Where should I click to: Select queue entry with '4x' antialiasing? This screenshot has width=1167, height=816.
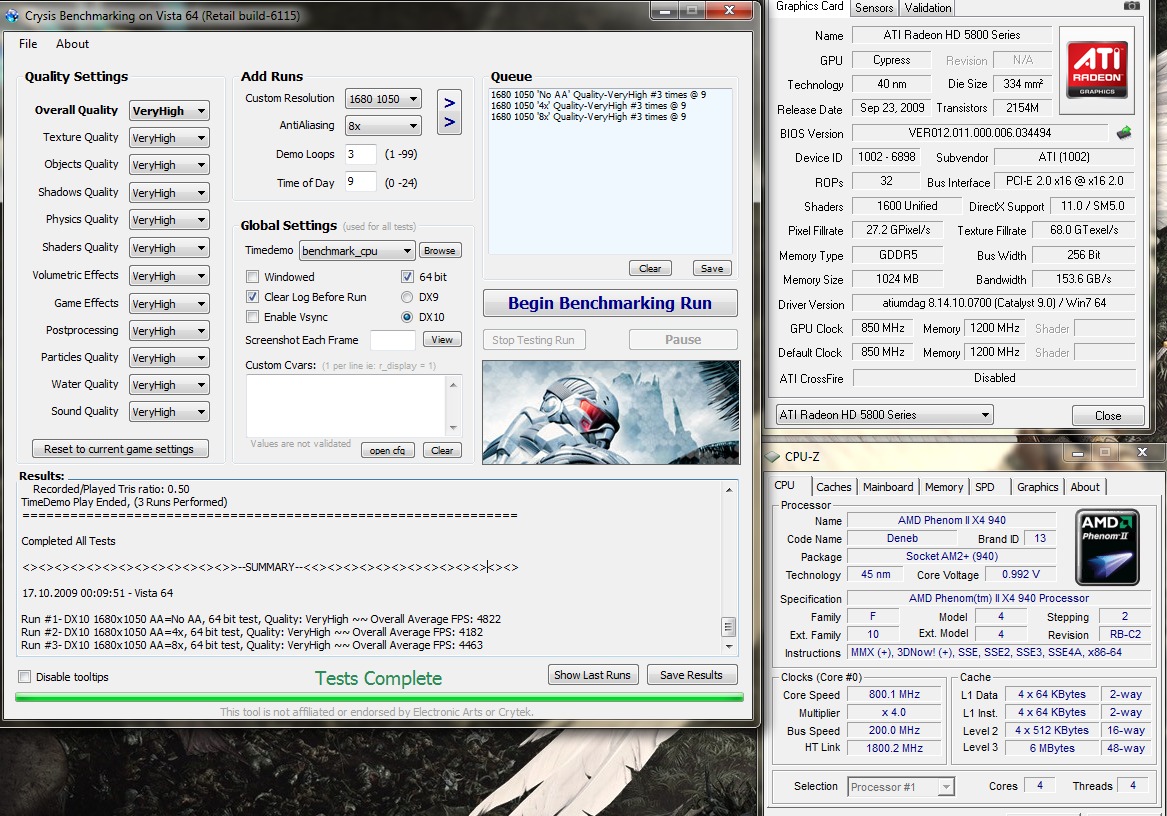tap(588, 106)
